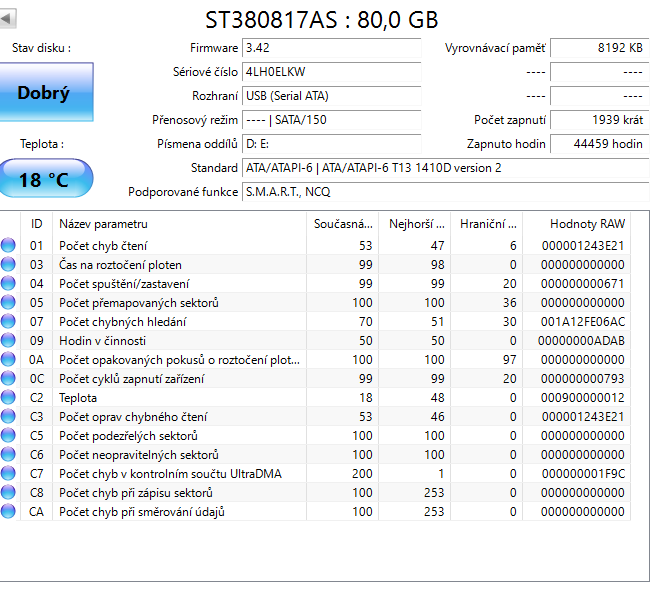Click the Nejhorší column header
Screen dimensions: 654x589
pos(415,224)
